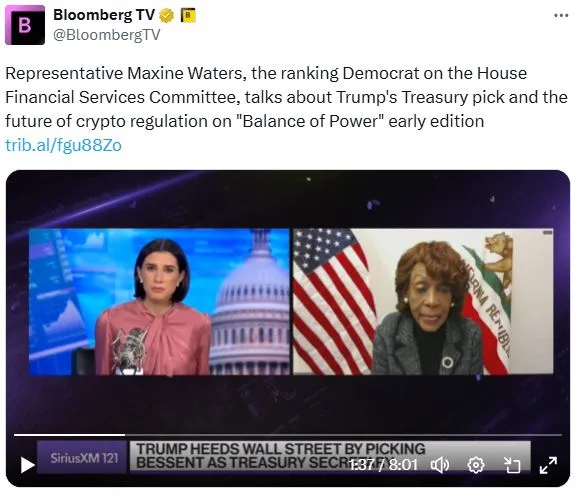Click the gold verified checkmark badge
This screenshot has height=496, width=578.
click(167, 16)
